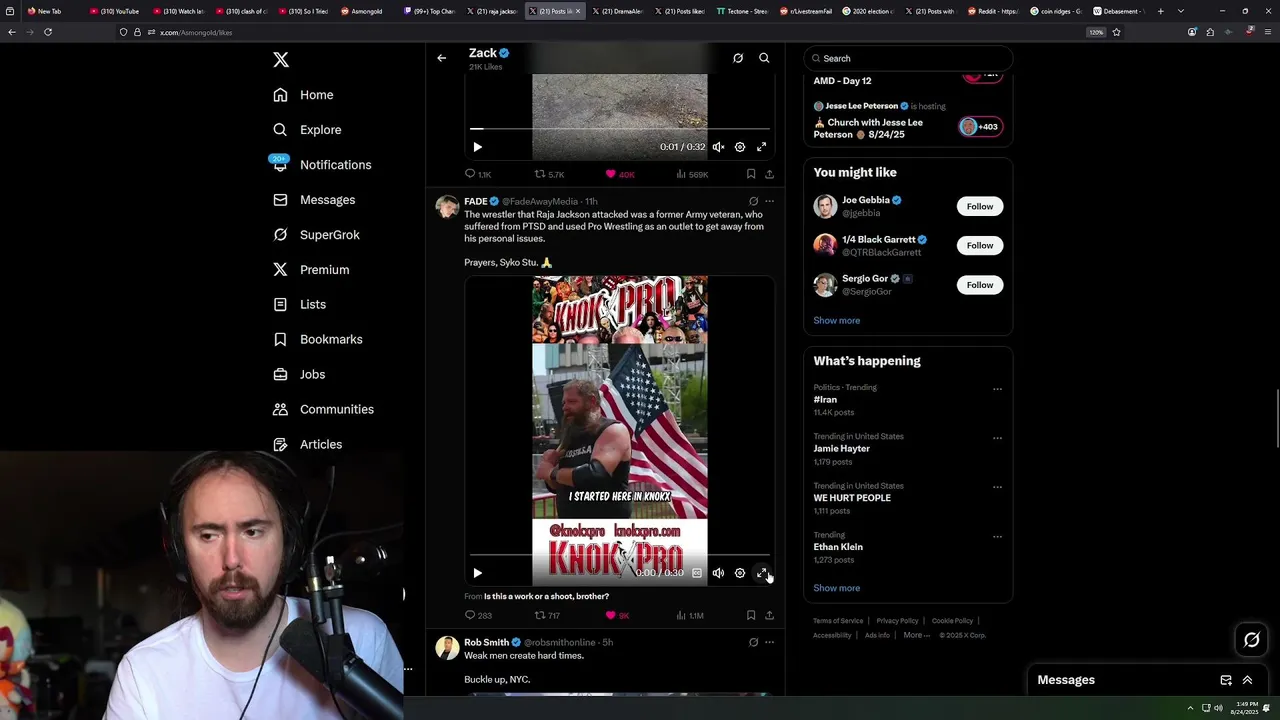Open settings gear on the top video
1280x720 pixels.
tap(740, 147)
